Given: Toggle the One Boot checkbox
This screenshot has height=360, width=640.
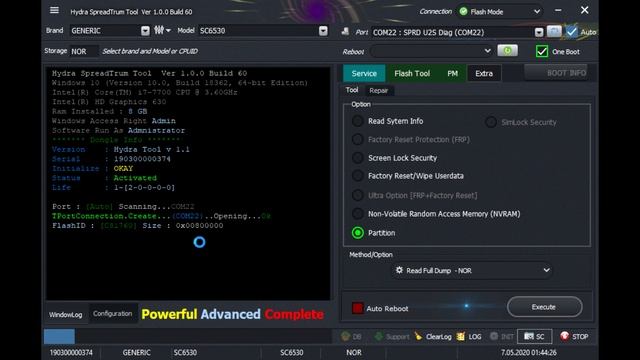Looking at the screenshot, I should pos(542,51).
